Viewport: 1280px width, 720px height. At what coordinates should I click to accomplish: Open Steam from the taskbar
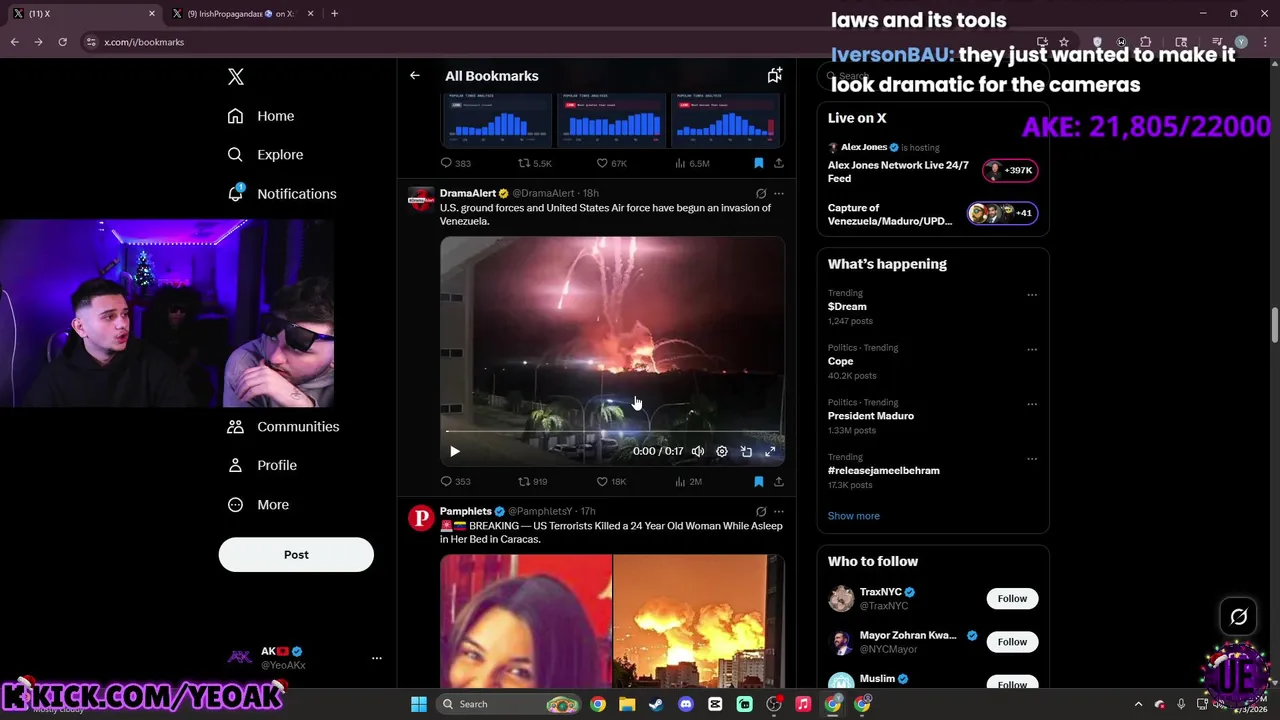point(656,704)
